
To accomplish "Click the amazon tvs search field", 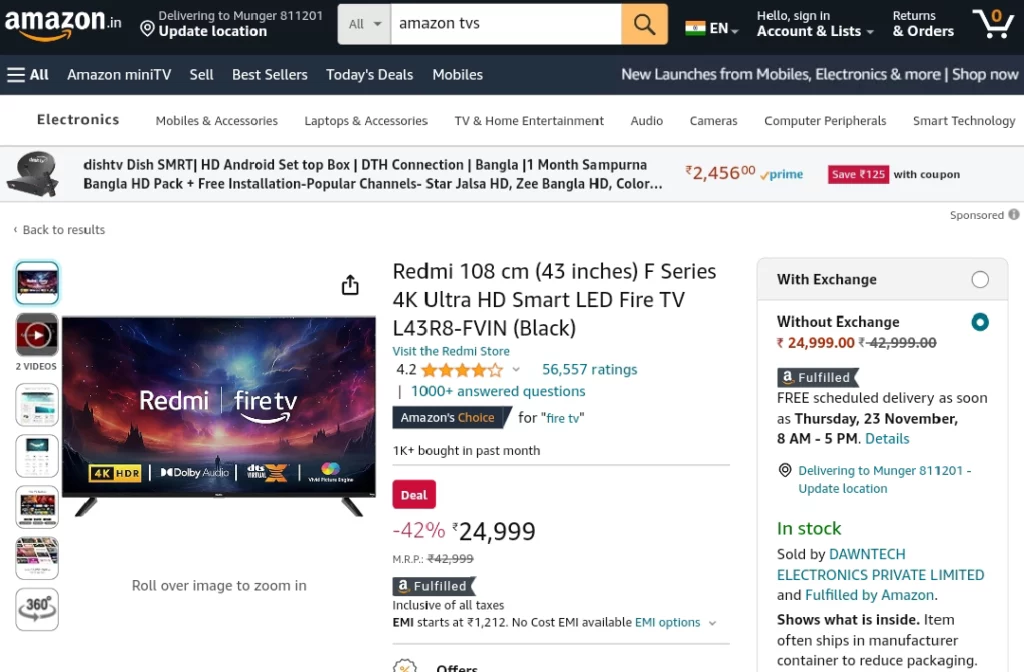I will pyautogui.click(x=506, y=24).
